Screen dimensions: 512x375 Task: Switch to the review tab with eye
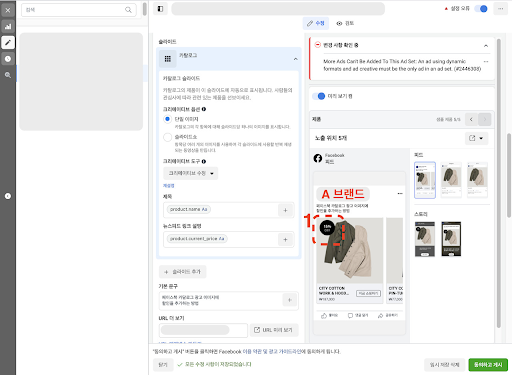coord(345,23)
